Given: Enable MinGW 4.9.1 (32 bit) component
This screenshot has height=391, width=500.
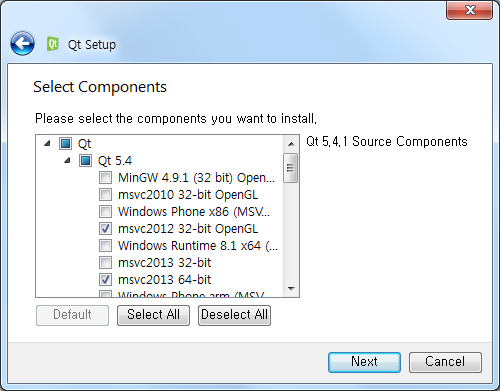Looking at the screenshot, I should (105, 178).
